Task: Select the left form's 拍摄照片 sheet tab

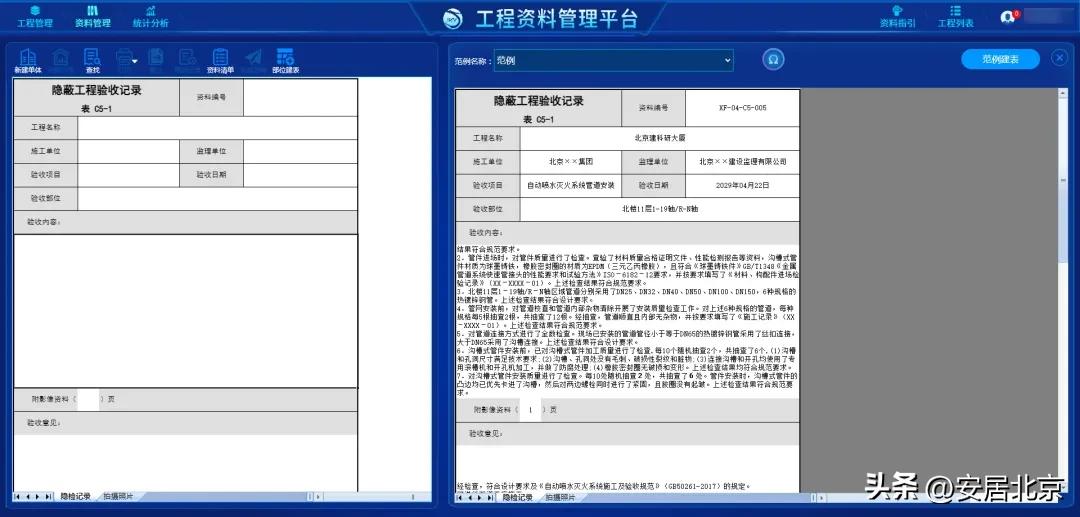Action: 118,496
